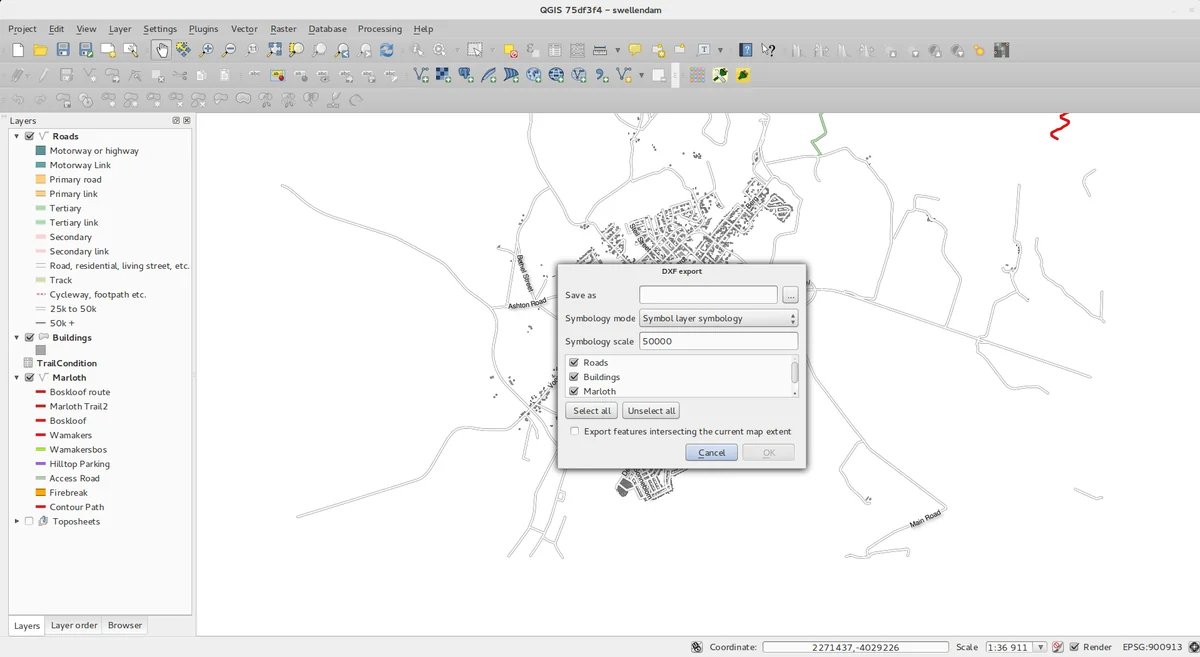Click the Add Raster Layer icon
Screen dimensions: 1200x657
[443, 75]
